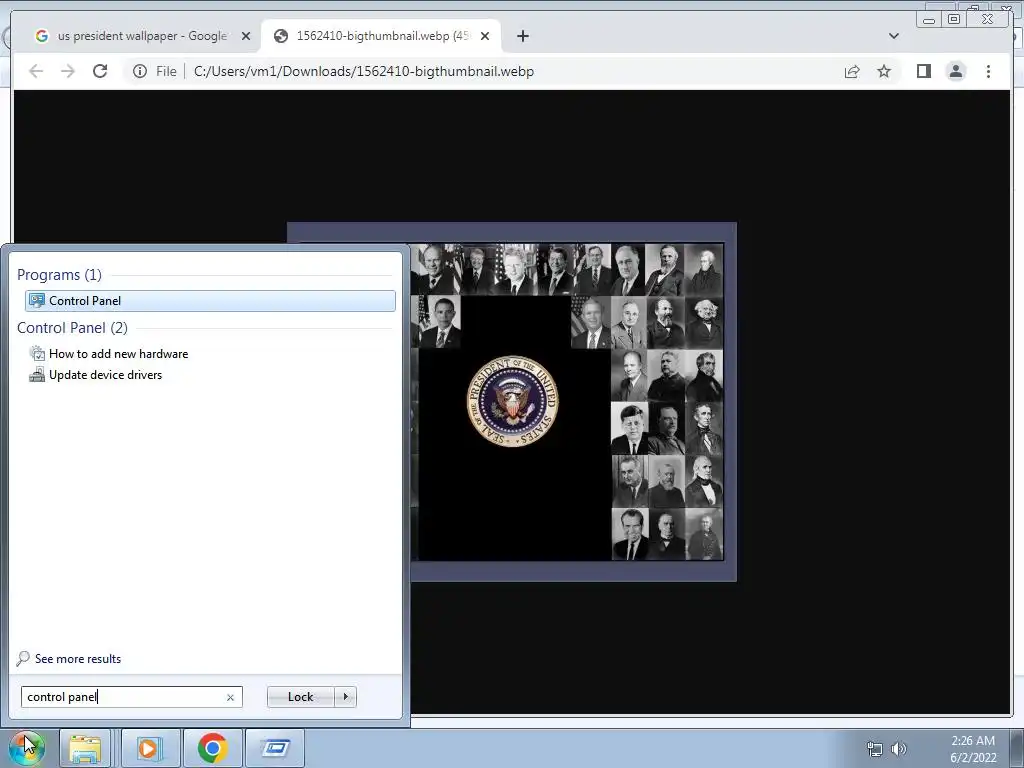Click See more results link
This screenshot has width=1024, height=768.
pos(78,659)
